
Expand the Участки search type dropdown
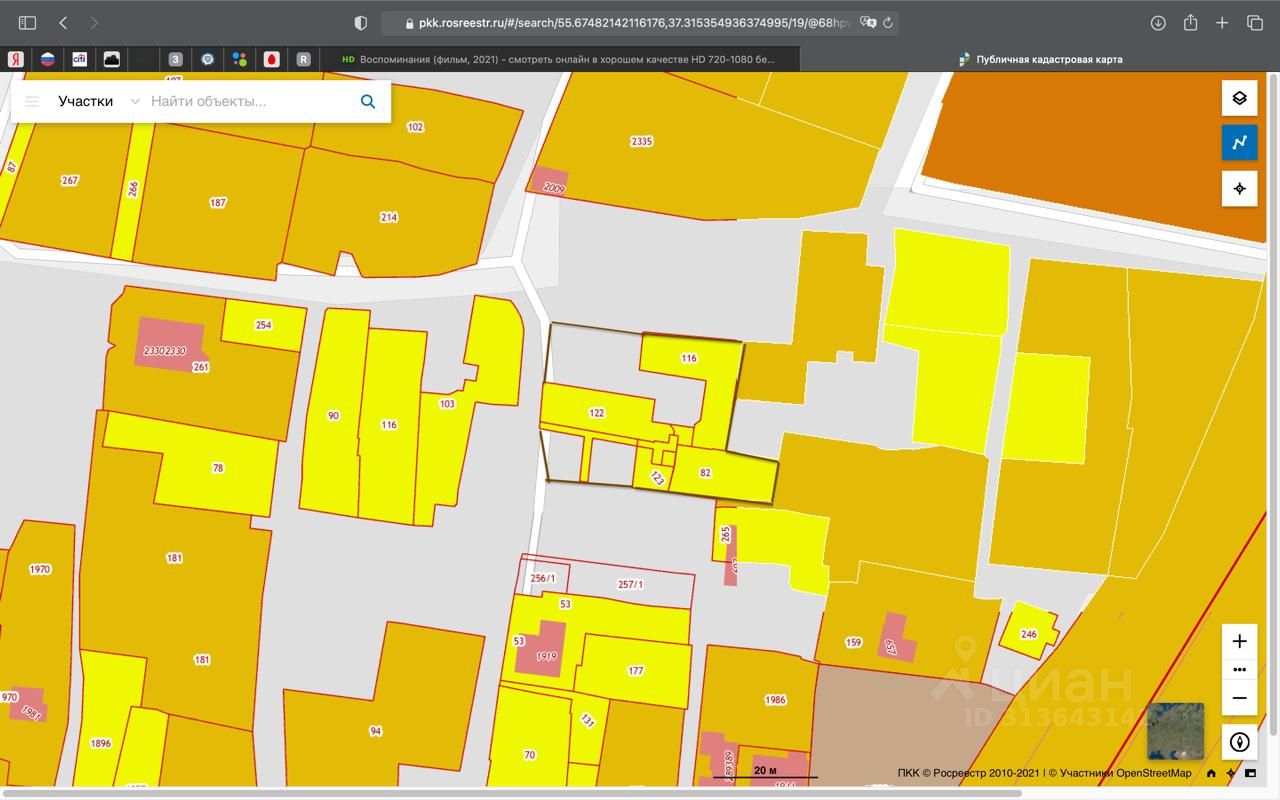click(135, 101)
